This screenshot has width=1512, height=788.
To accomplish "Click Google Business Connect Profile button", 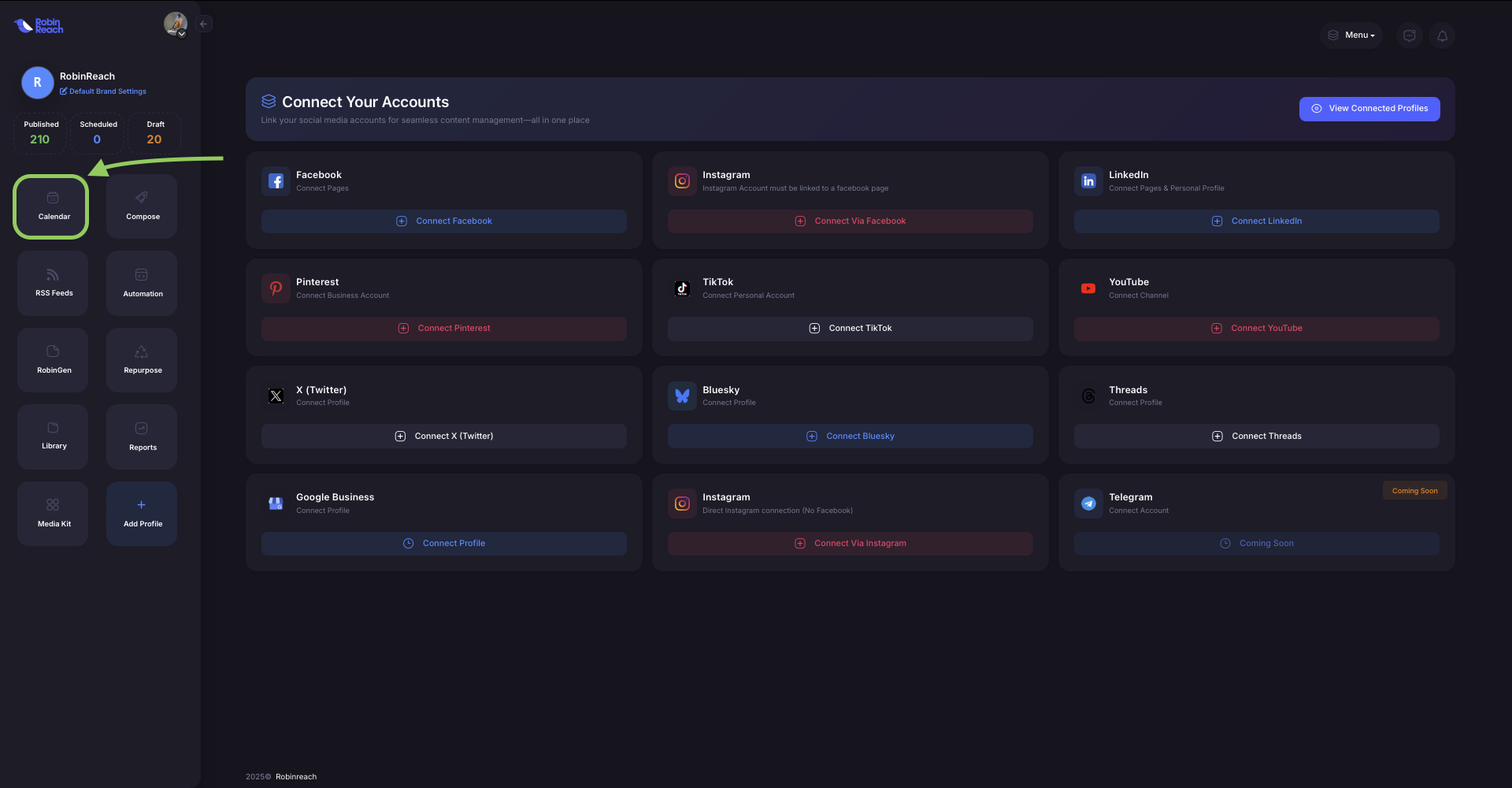I will [x=444, y=544].
